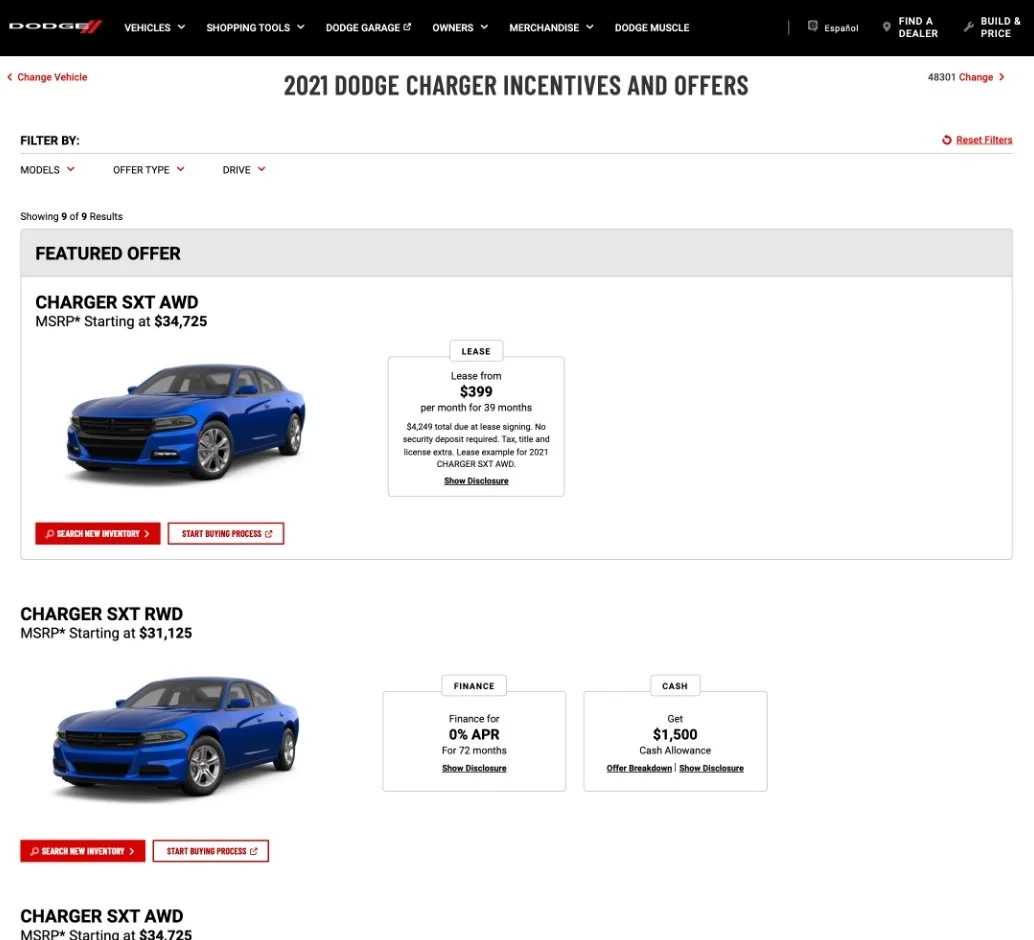The image size is (1034, 940).
Task: Click the Dodge logo
Action: 55,27
